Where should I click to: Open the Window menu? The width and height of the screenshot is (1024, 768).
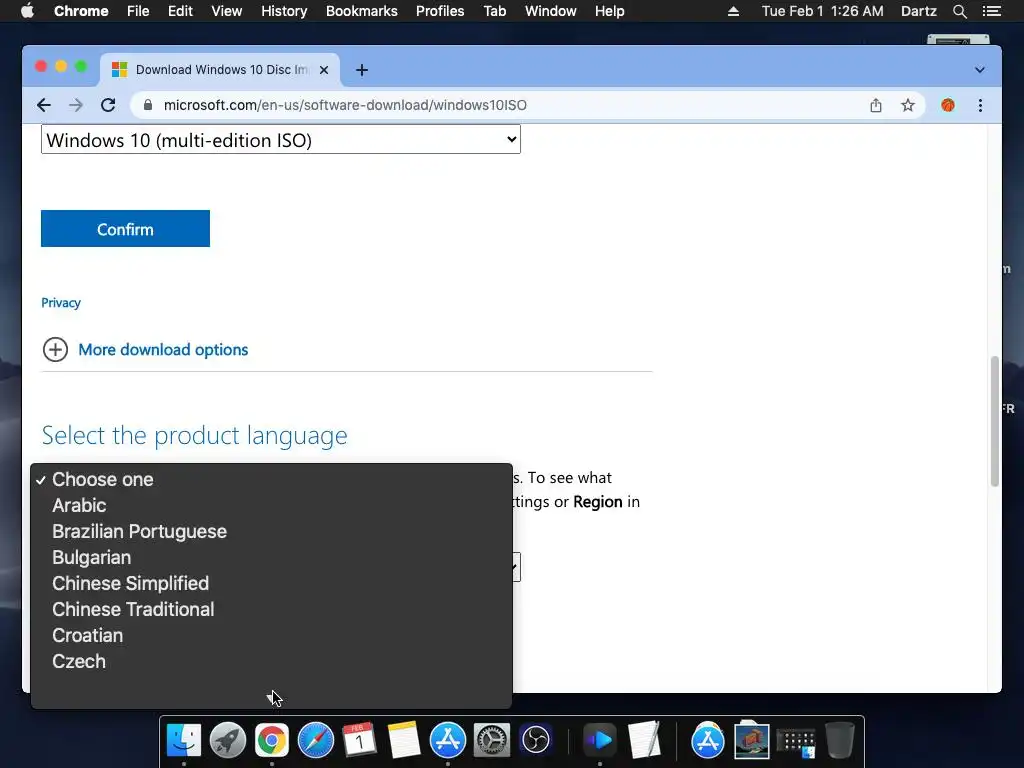pyautogui.click(x=551, y=11)
